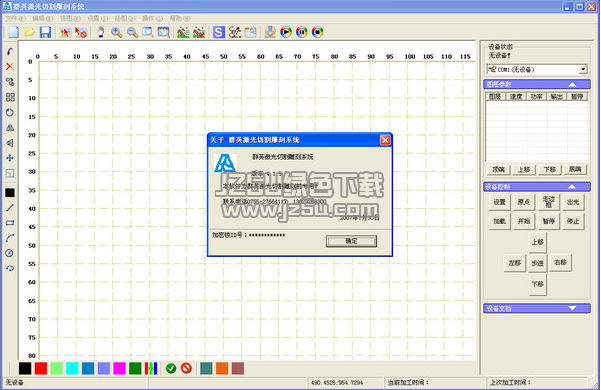
Task: Open the 编辑 menu
Action: (x=42, y=18)
